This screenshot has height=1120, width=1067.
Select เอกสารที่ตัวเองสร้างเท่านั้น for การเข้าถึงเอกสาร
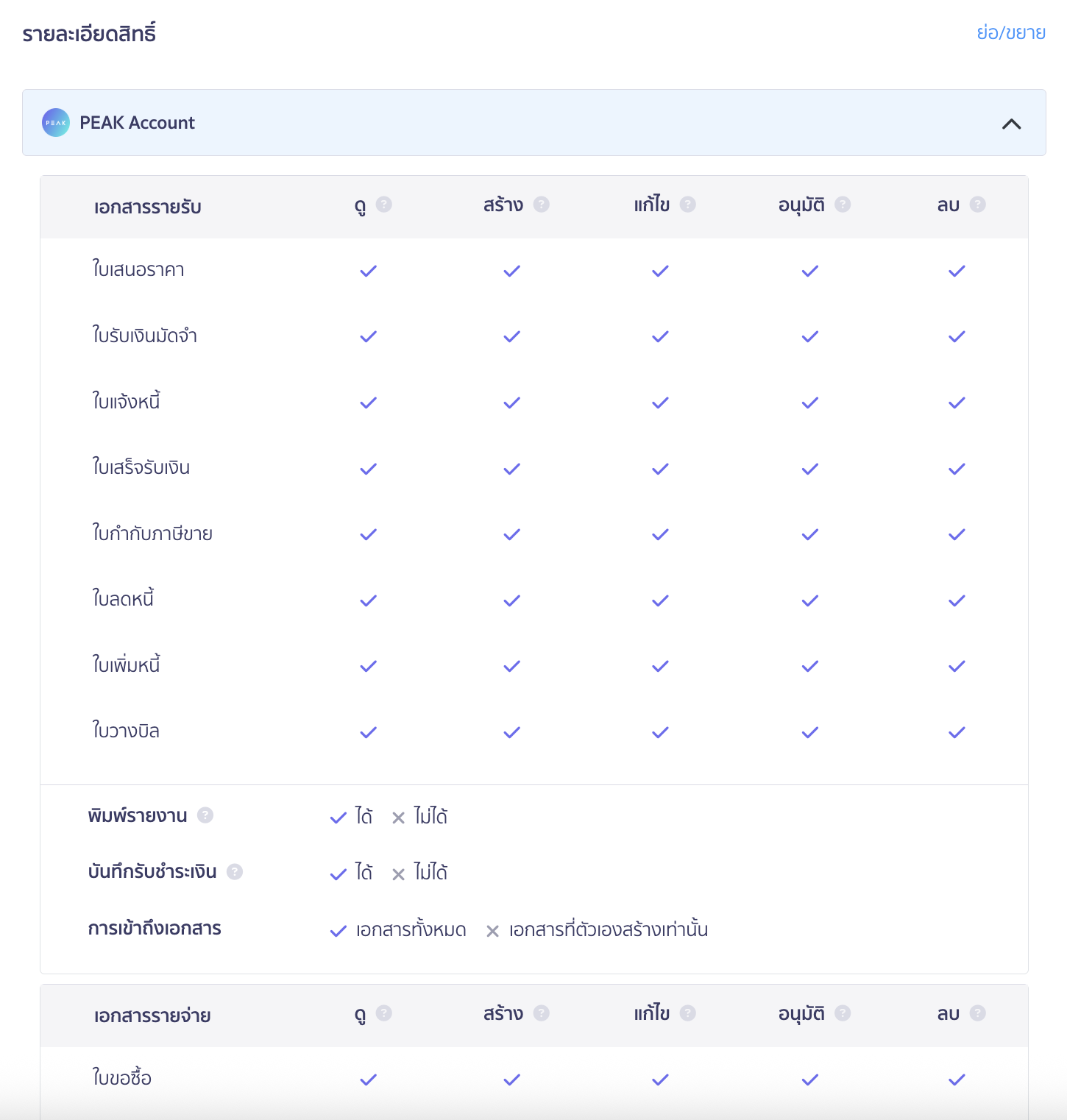click(x=609, y=929)
